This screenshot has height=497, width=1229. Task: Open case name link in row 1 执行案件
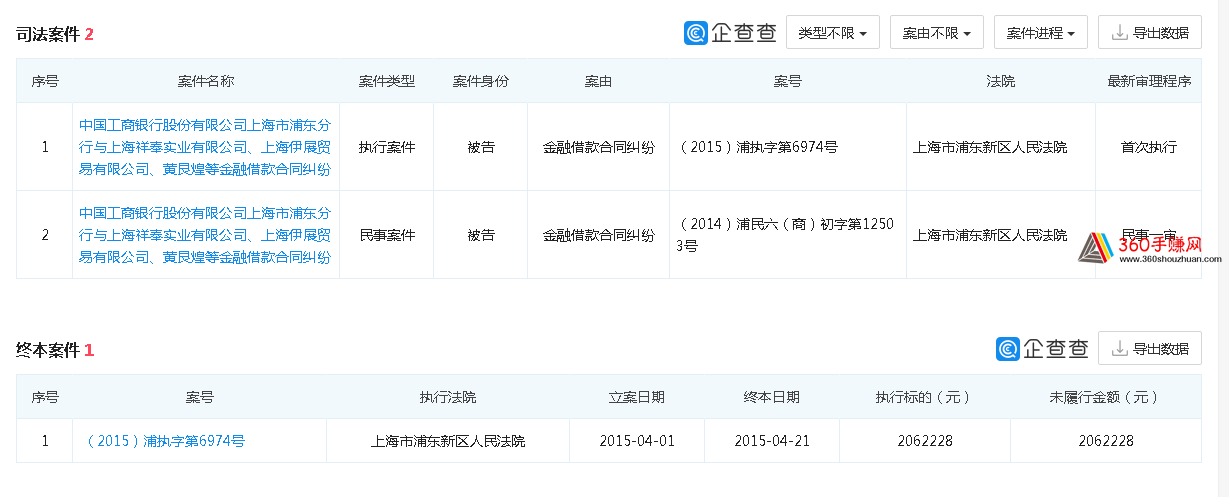pyautogui.click(x=205, y=147)
